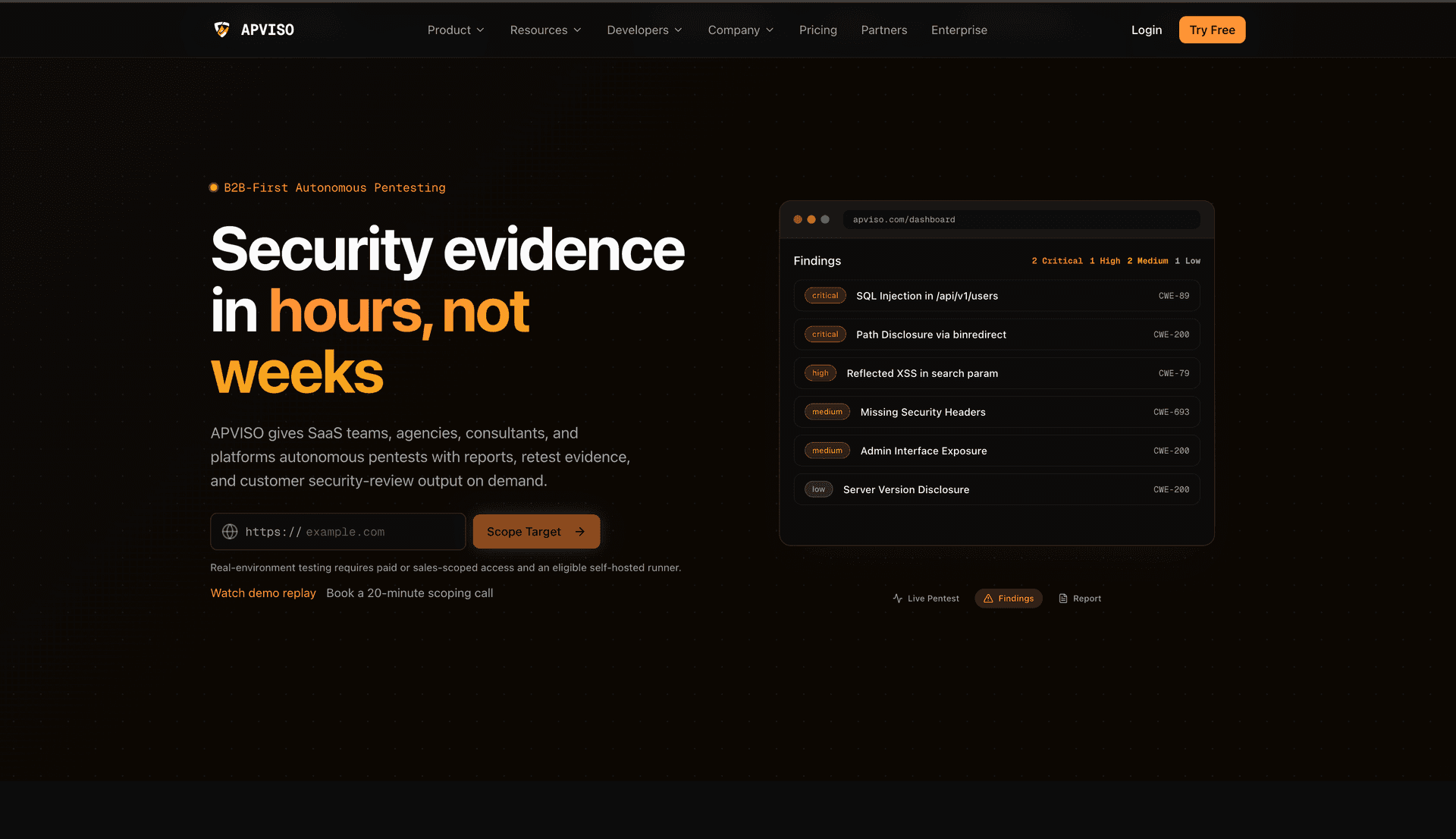The height and width of the screenshot is (839, 1456).
Task: Open the Developers dropdown menu
Action: (x=645, y=30)
